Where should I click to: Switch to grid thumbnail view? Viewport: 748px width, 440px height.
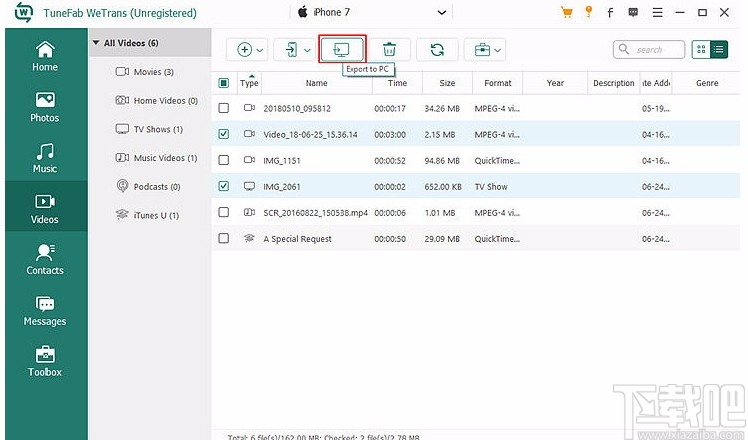(x=701, y=49)
